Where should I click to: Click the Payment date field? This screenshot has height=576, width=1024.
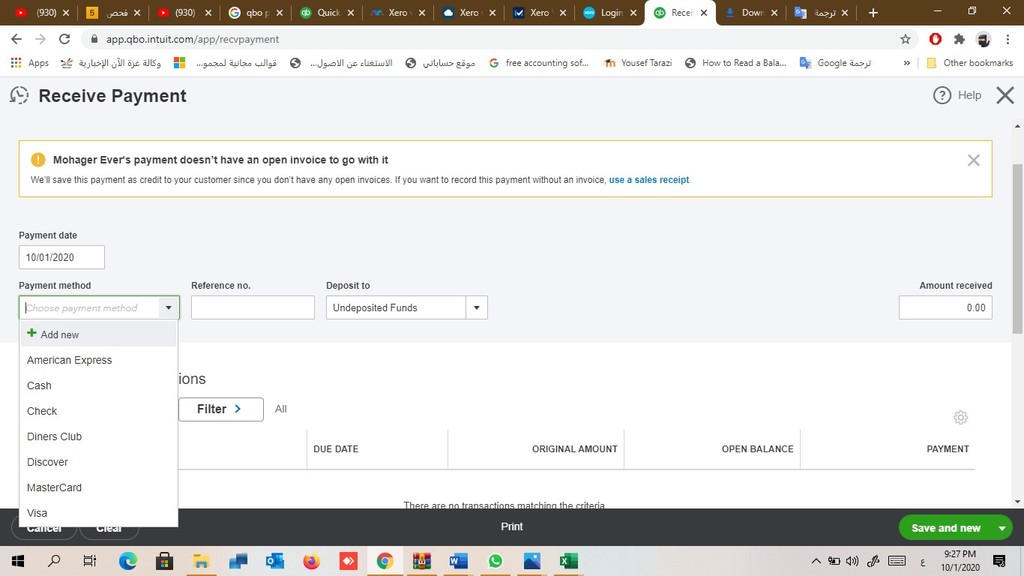coord(61,257)
